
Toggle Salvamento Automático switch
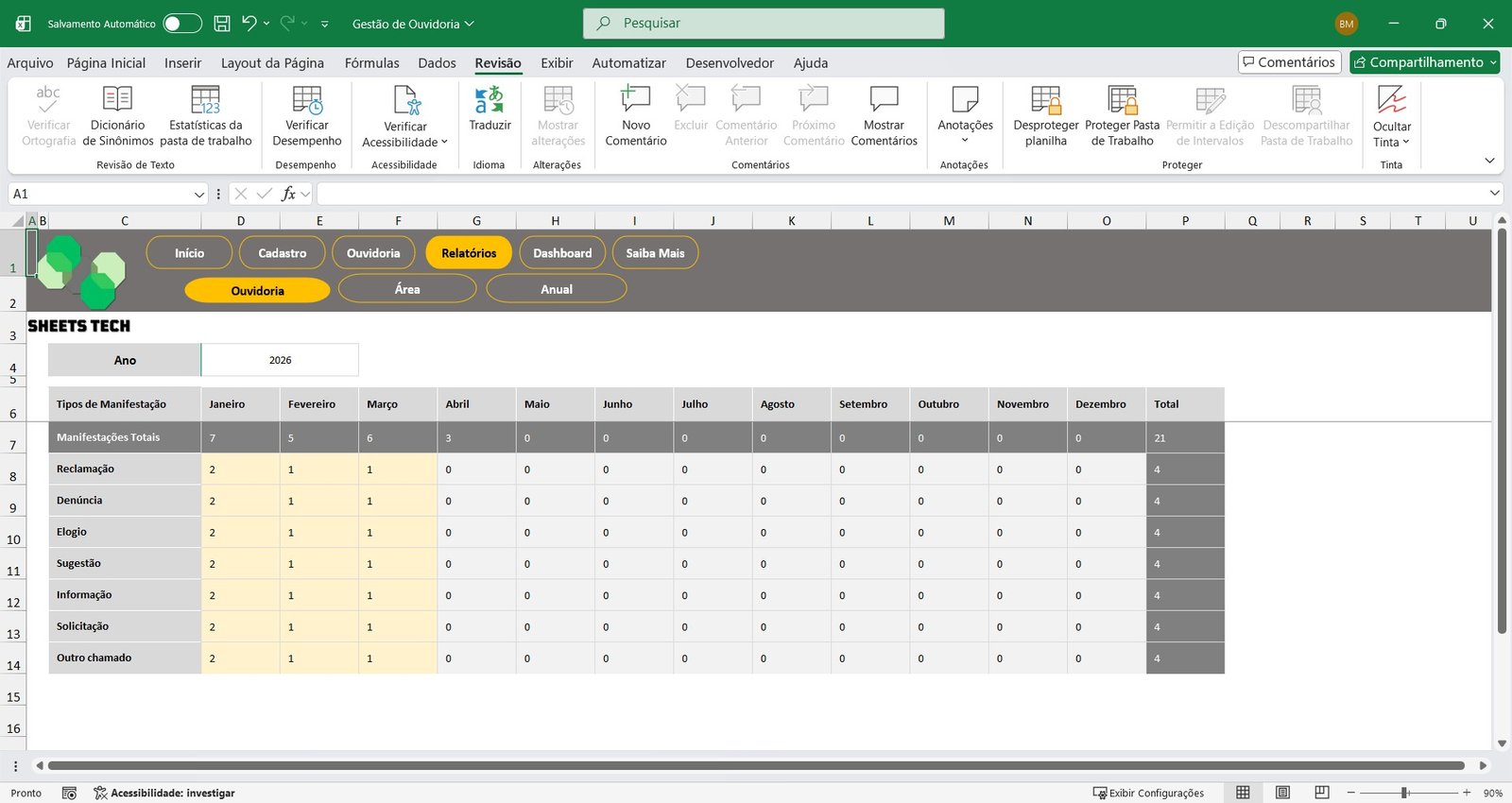(x=181, y=24)
